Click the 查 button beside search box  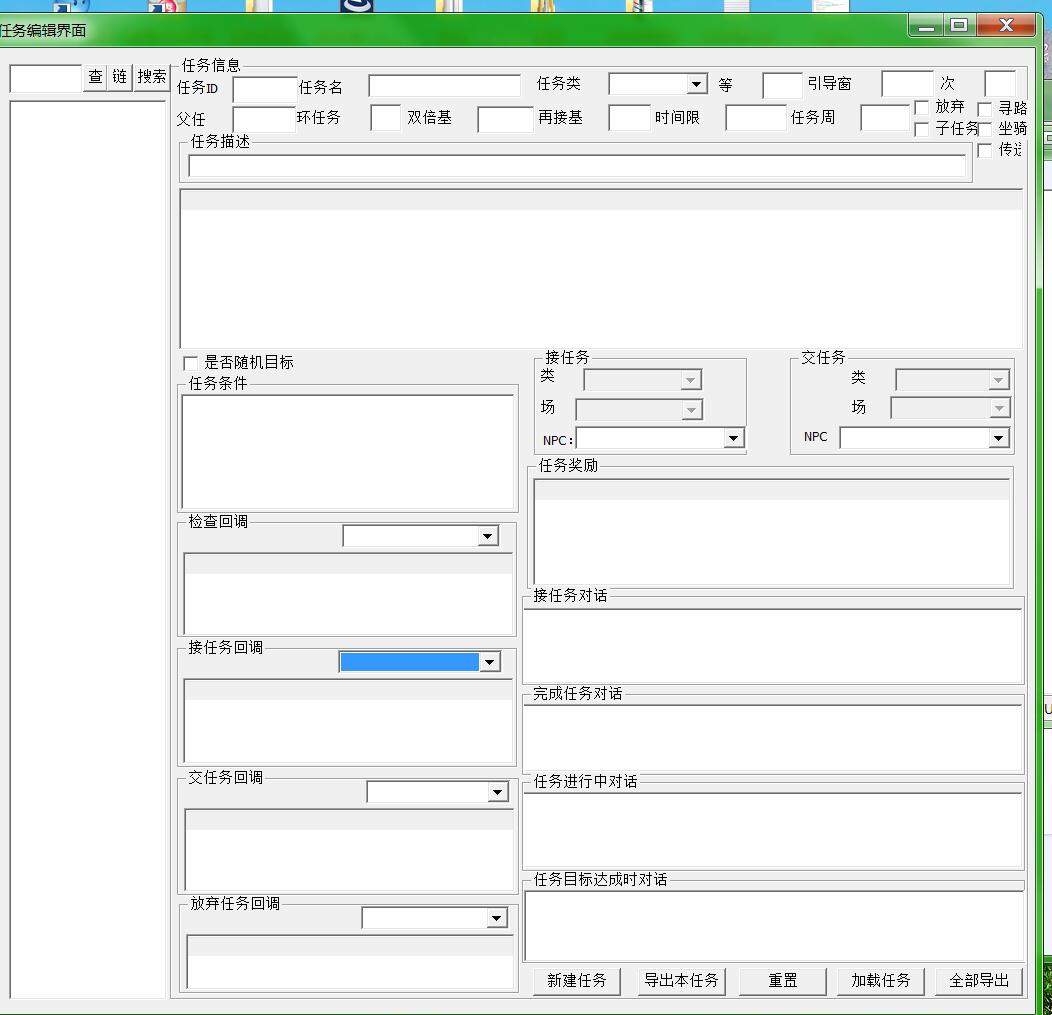click(95, 77)
